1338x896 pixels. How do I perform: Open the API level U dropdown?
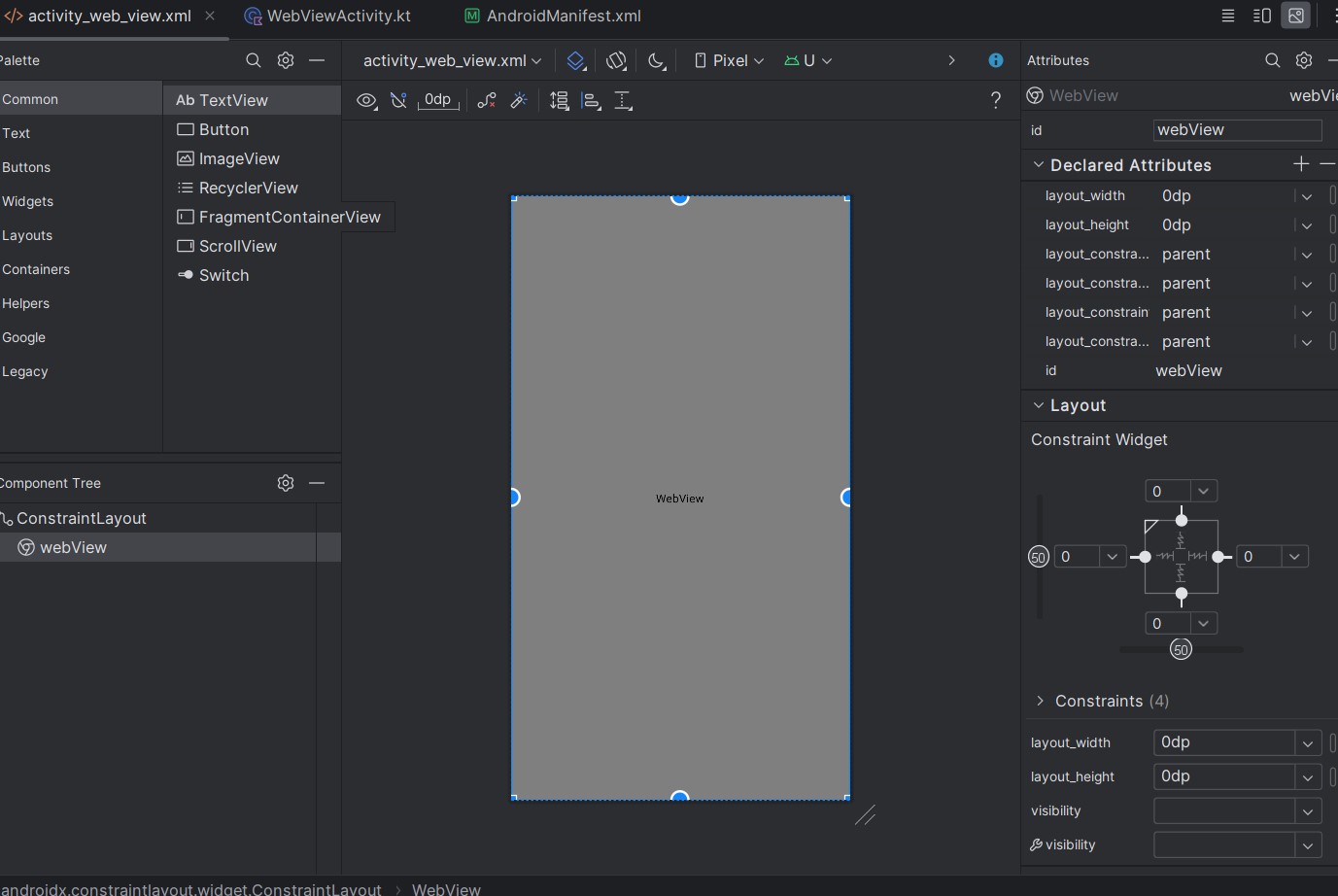[x=808, y=60]
